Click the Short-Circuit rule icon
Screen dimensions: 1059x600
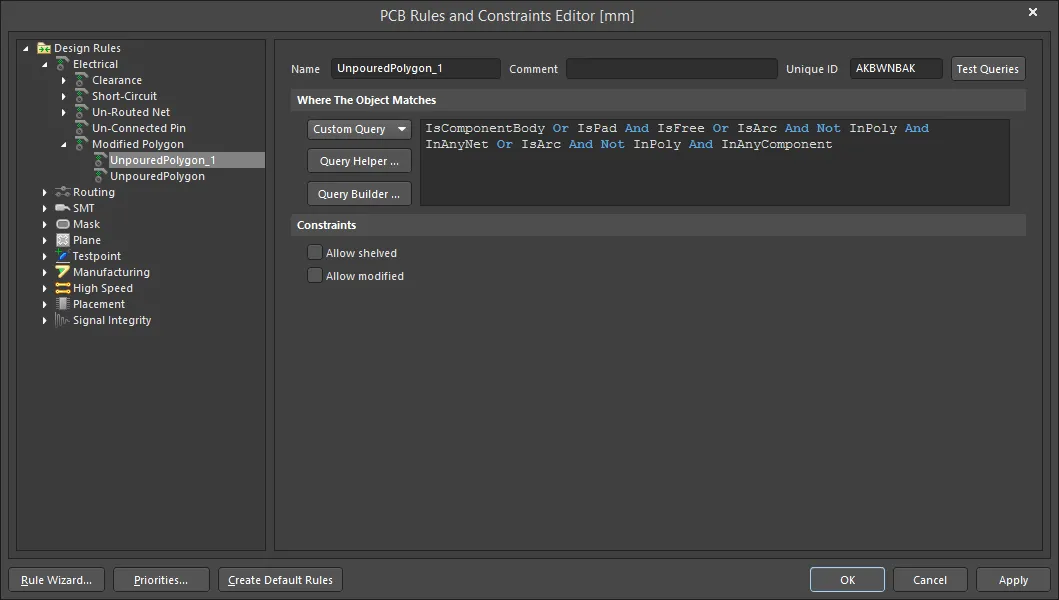[81, 96]
